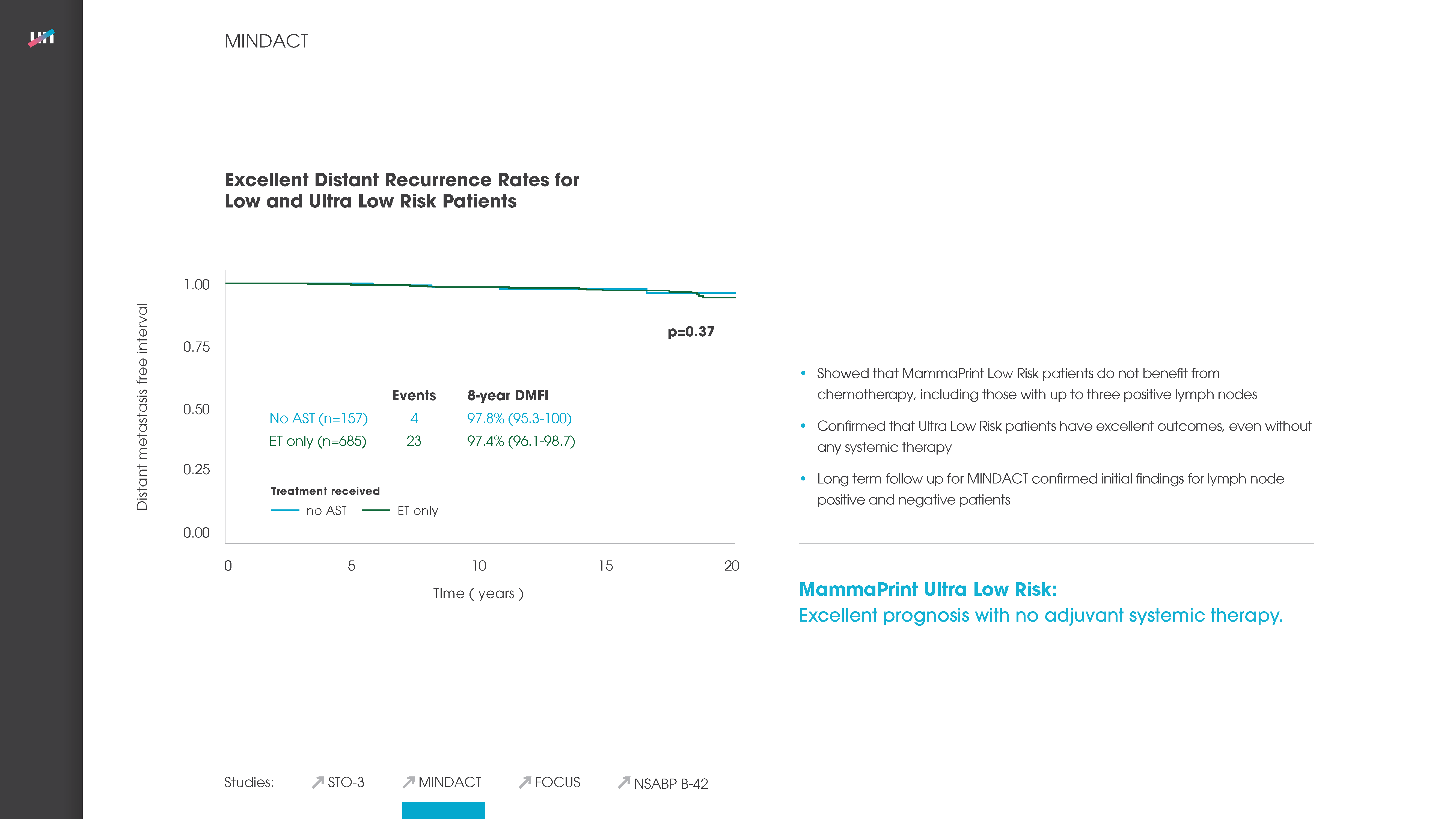The width and height of the screenshot is (1456, 819).
Task: Click the 'Time ( years )' axis label
Action: pyautogui.click(x=478, y=594)
